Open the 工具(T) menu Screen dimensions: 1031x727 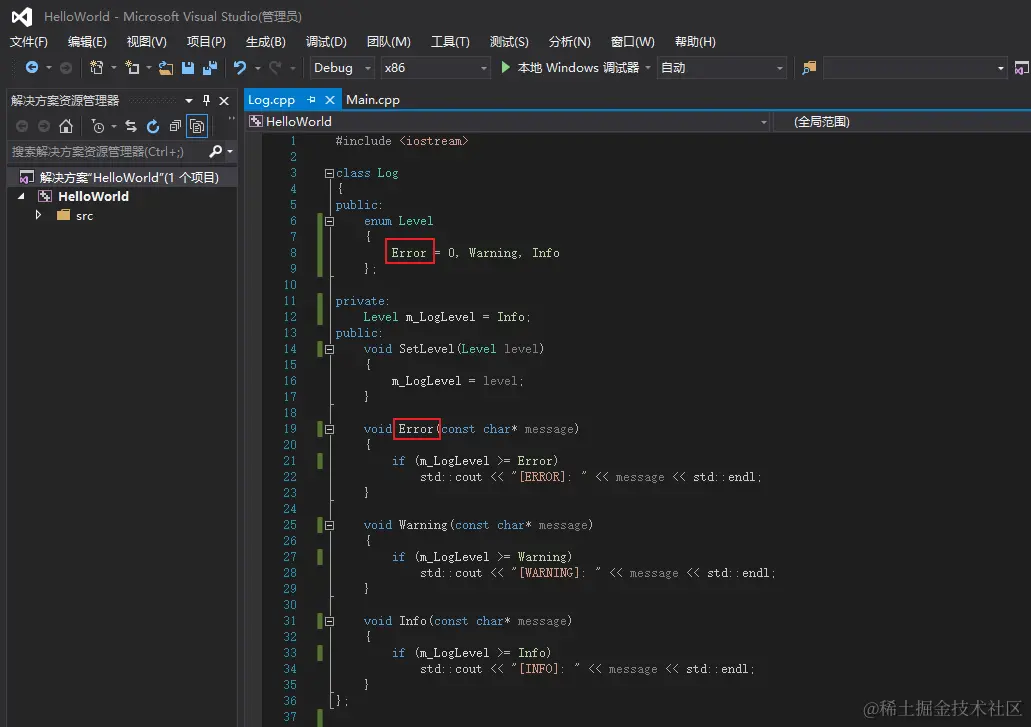tap(450, 42)
